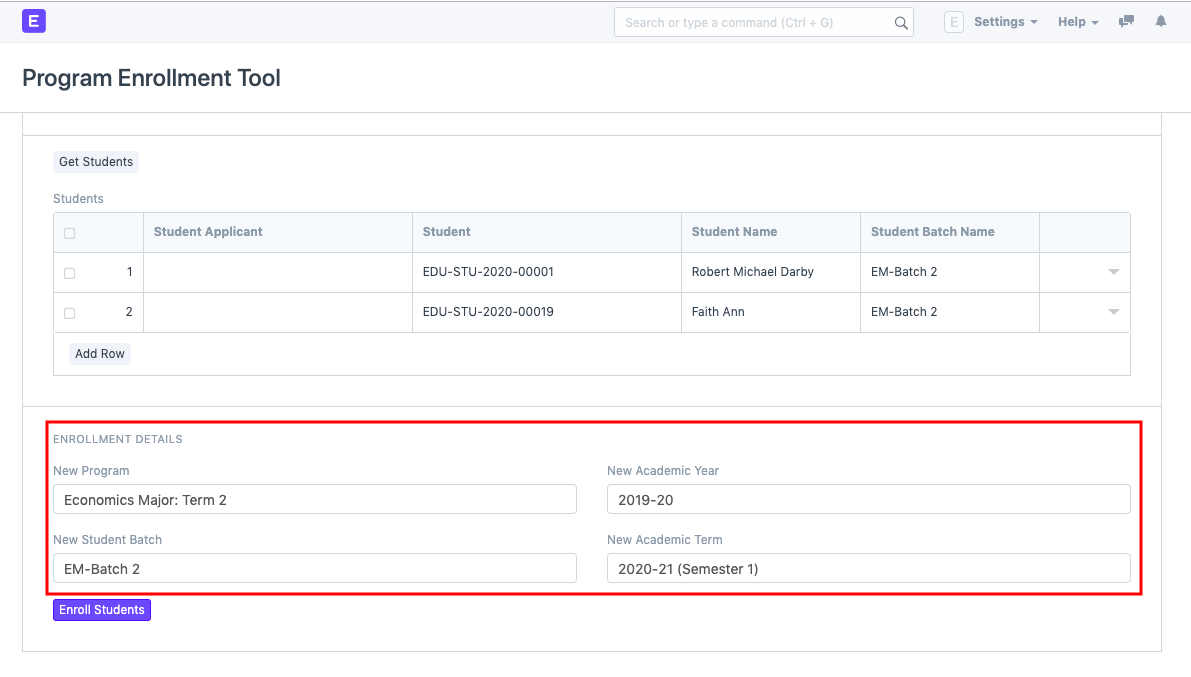Click the user avatar next to Settings
Image resolution: width=1191 pixels, height=677 pixels.
pyautogui.click(x=953, y=21)
